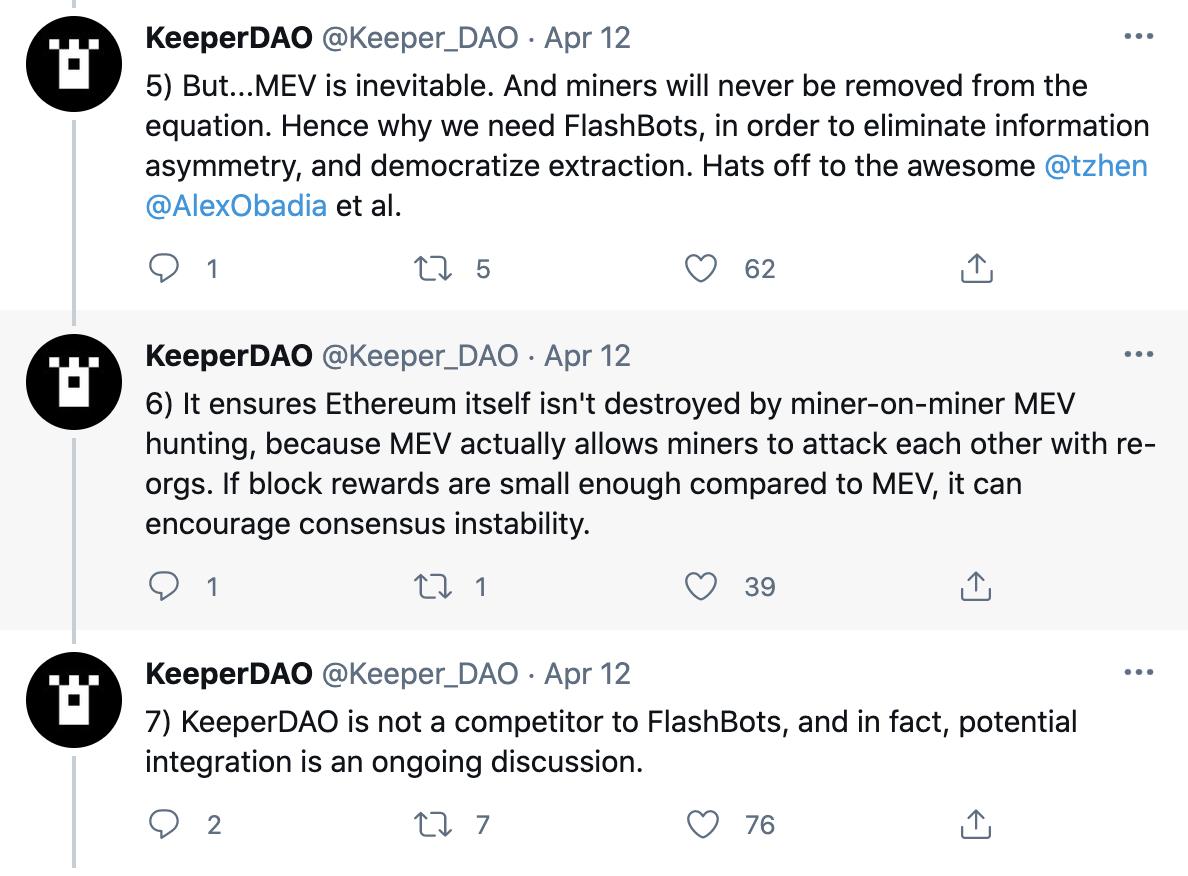Like the tweet with 76 likes
1188x876 pixels.
tap(703, 824)
